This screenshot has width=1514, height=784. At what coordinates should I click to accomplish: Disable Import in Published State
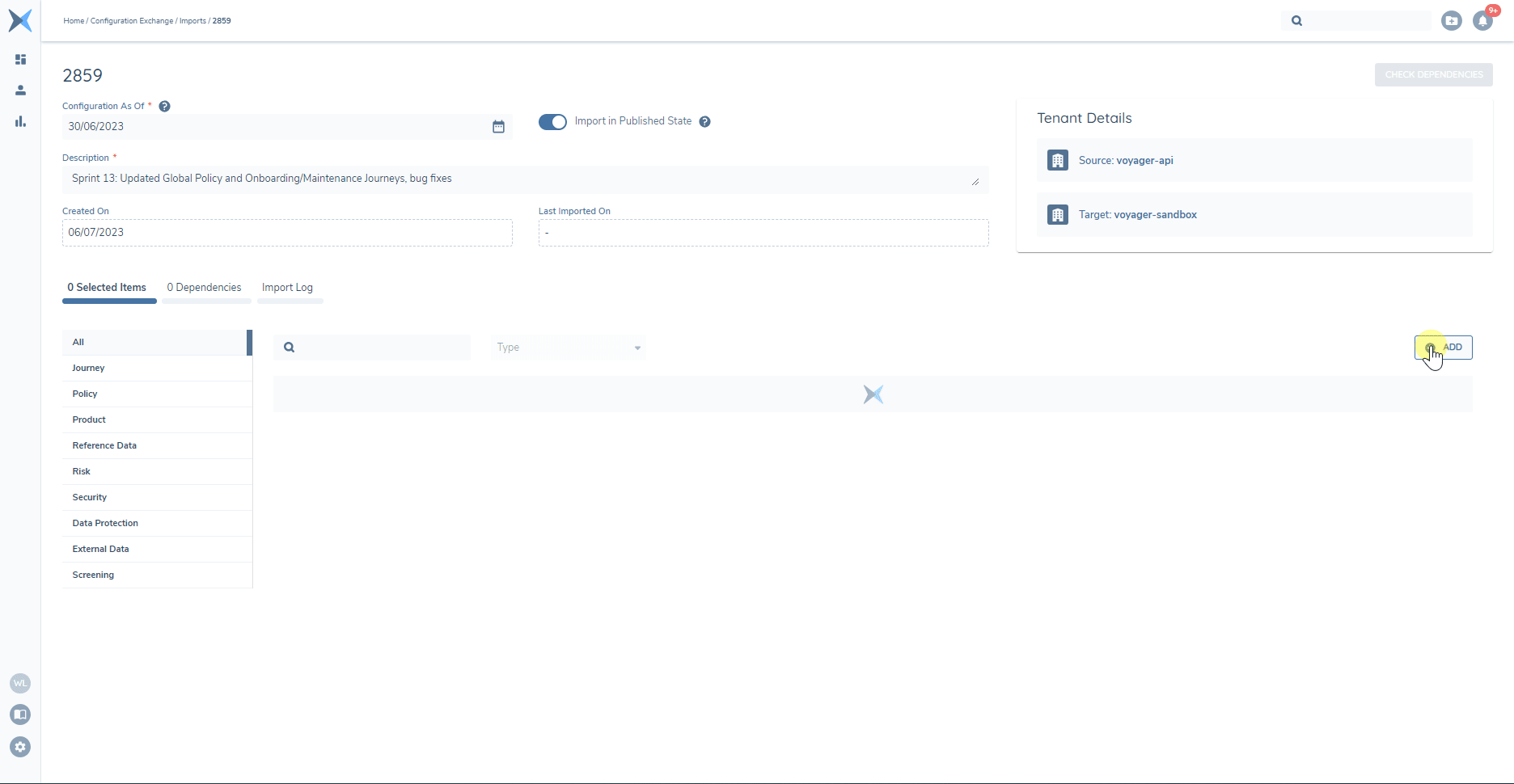pyautogui.click(x=552, y=121)
